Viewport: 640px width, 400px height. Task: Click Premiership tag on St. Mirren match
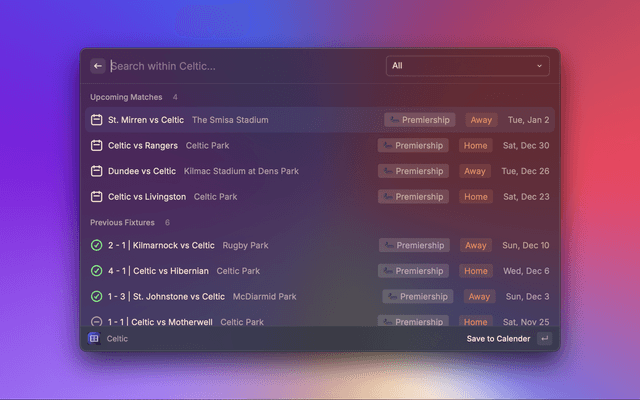(x=420, y=120)
